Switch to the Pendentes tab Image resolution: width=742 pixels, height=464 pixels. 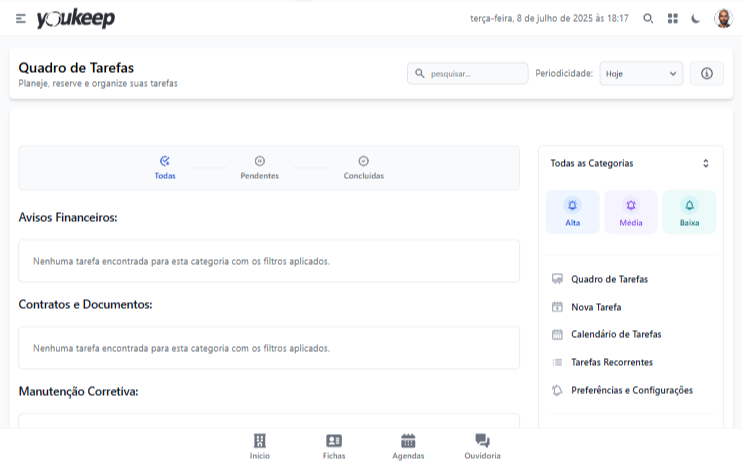point(259,168)
